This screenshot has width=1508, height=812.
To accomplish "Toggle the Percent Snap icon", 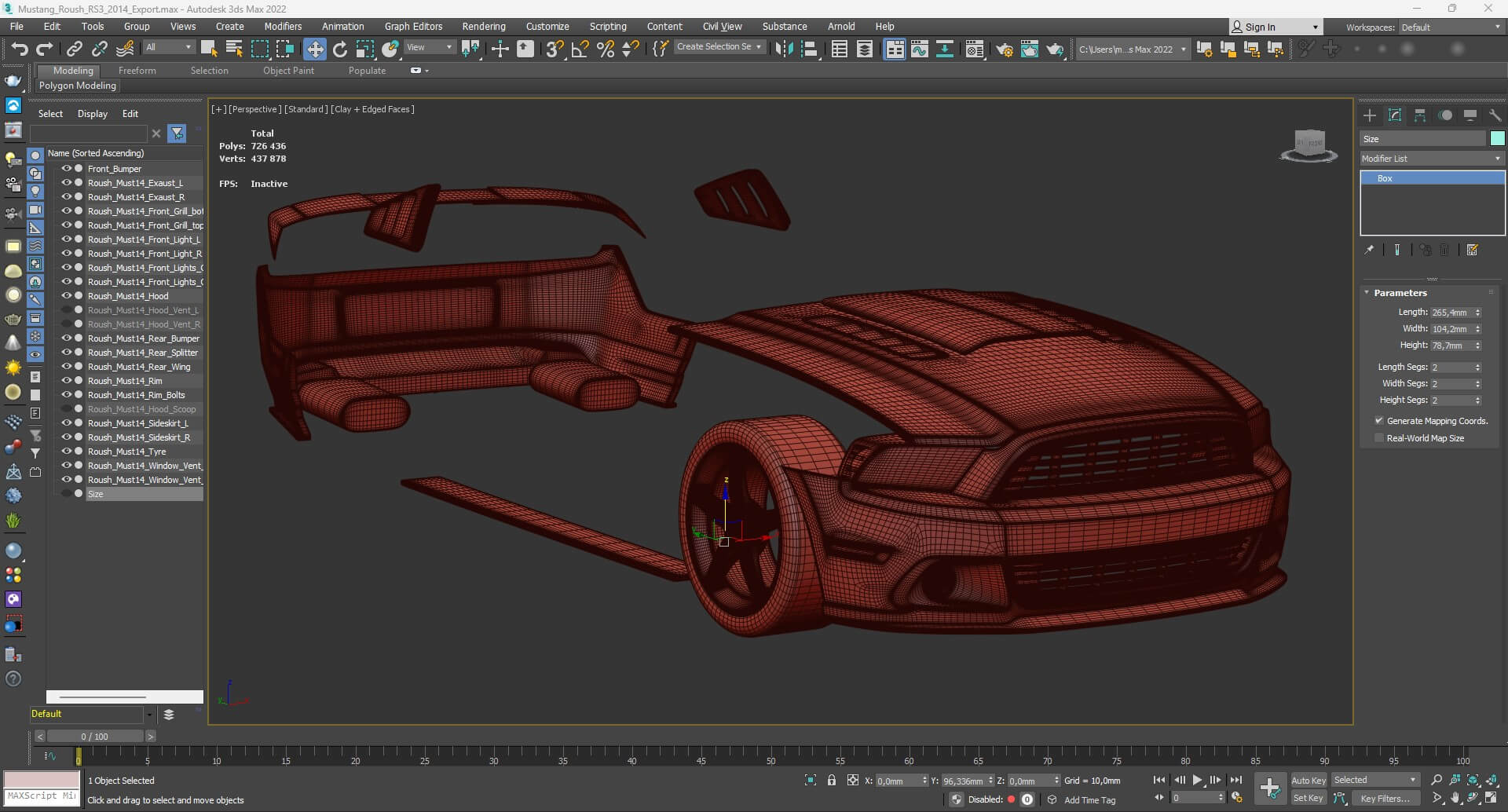I will (x=606, y=49).
